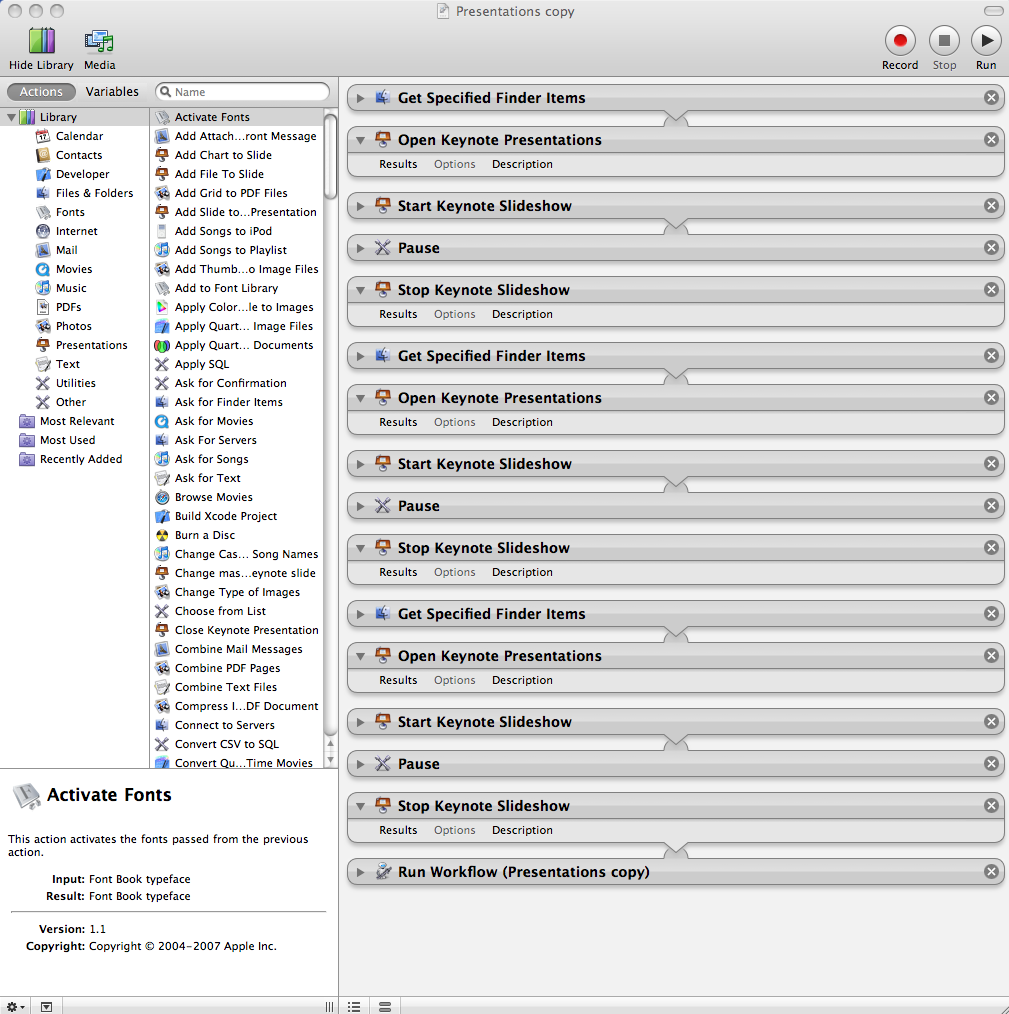Select the Presentations category in Library
This screenshot has width=1009, height=1014.
(91, 345)
